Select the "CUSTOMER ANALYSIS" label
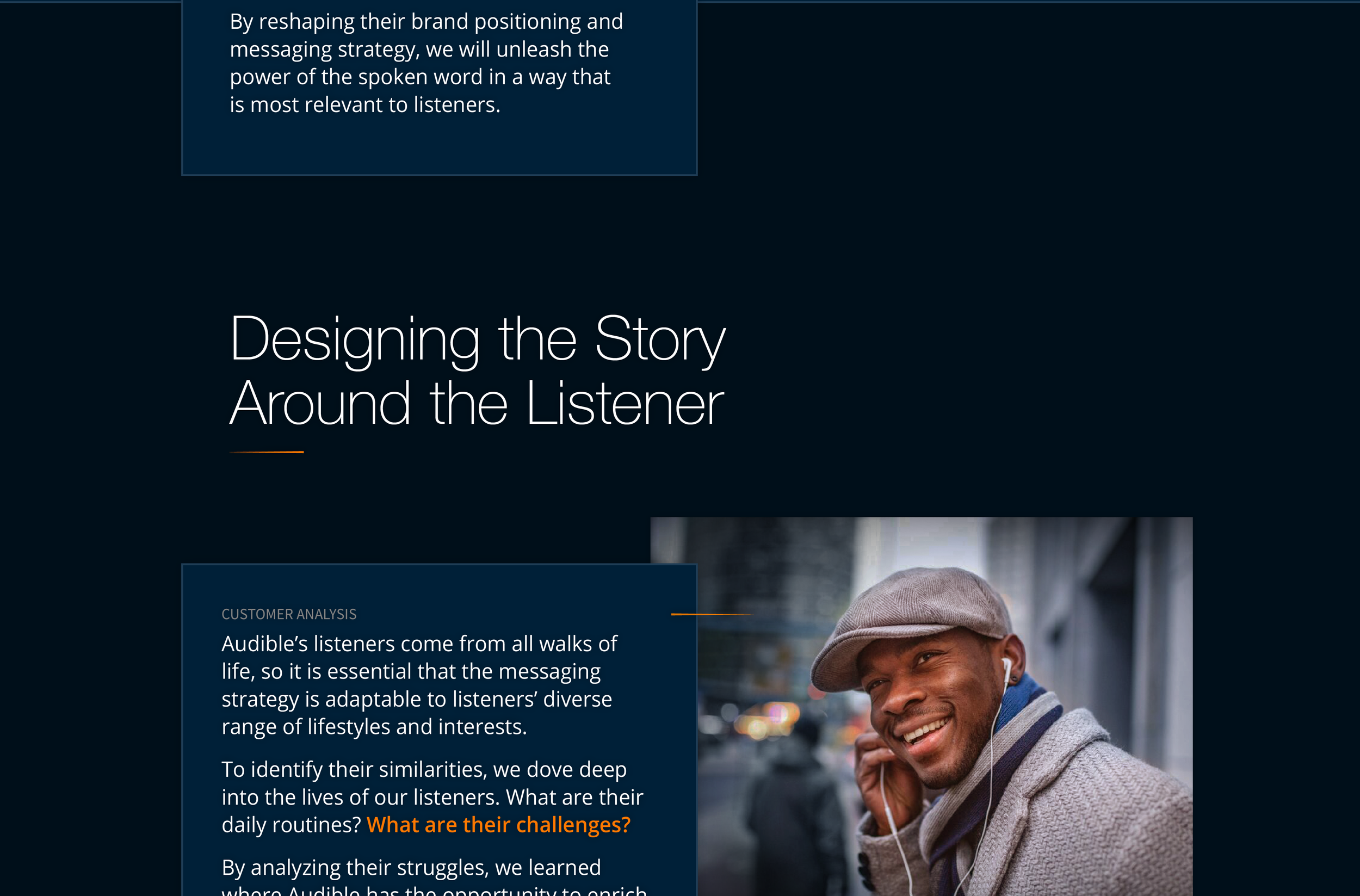This screenshot has height=896, width=1360. (x=288, y=614)
